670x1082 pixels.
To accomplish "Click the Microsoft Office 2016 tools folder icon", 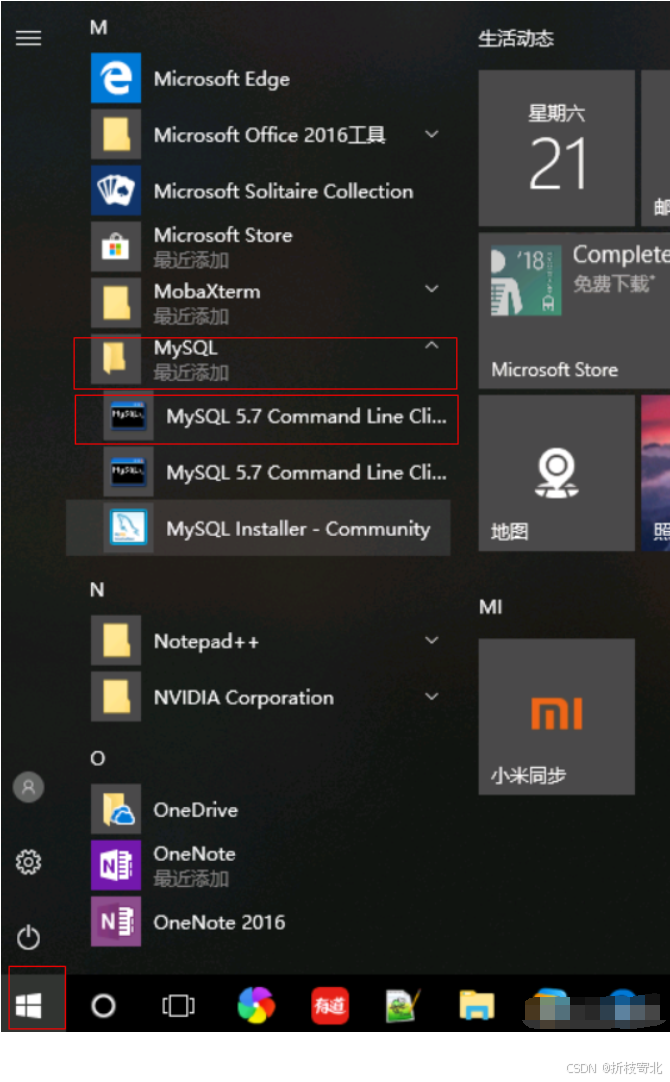I will pos(116,134).
